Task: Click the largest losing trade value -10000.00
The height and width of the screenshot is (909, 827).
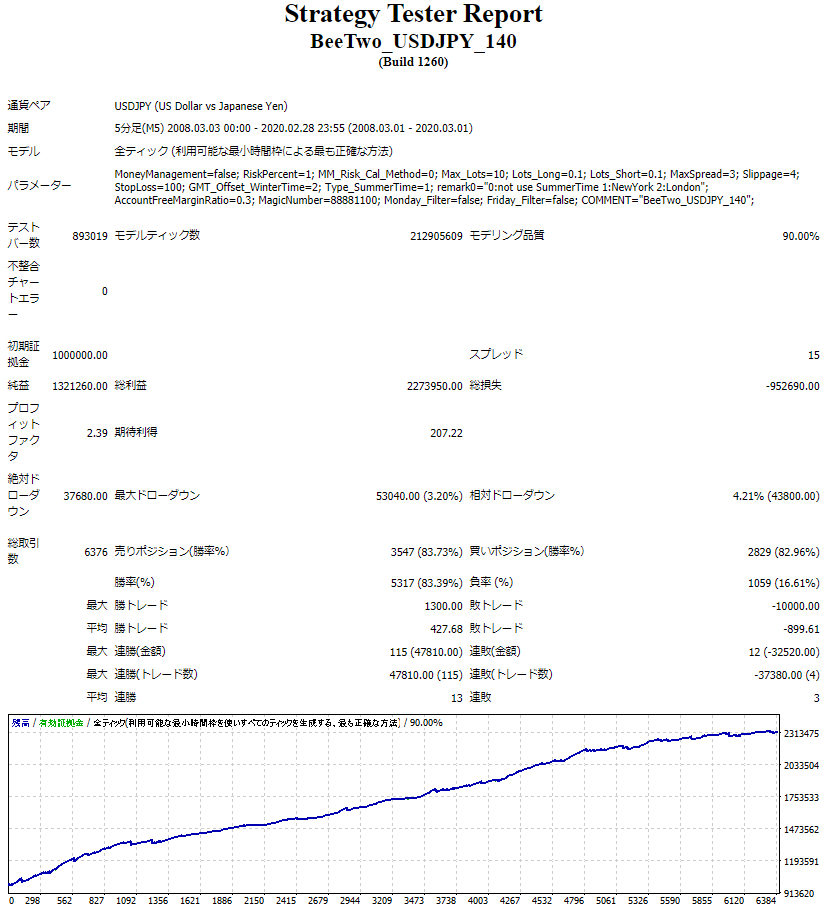Action: click(795, 606)
